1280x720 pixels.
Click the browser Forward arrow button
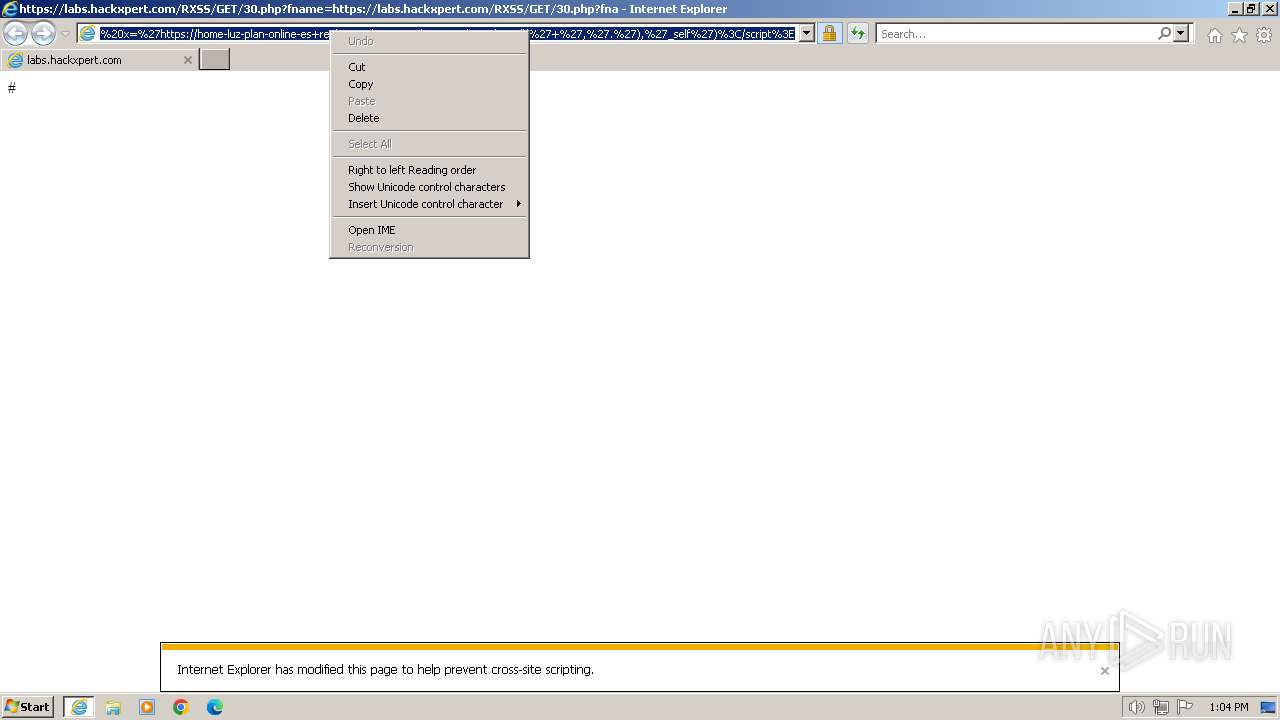coord(43,34)
